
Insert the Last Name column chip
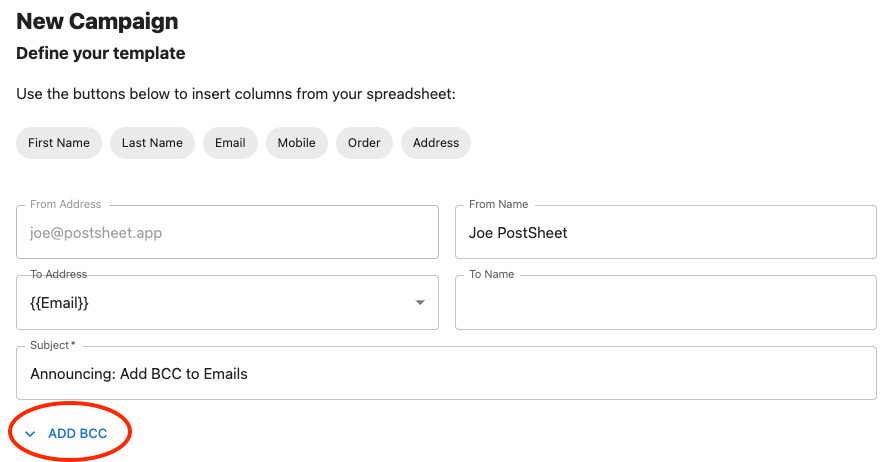pyautogui.click(x=152, y=143)
